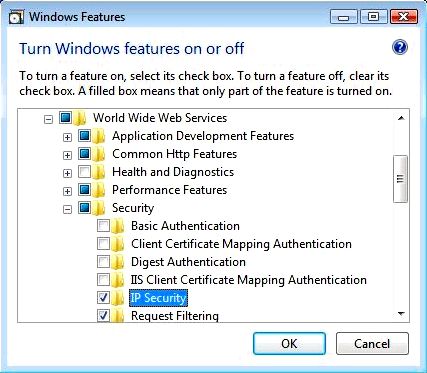Dismiss the dialog with Cancel

click(x=372, y=343)
